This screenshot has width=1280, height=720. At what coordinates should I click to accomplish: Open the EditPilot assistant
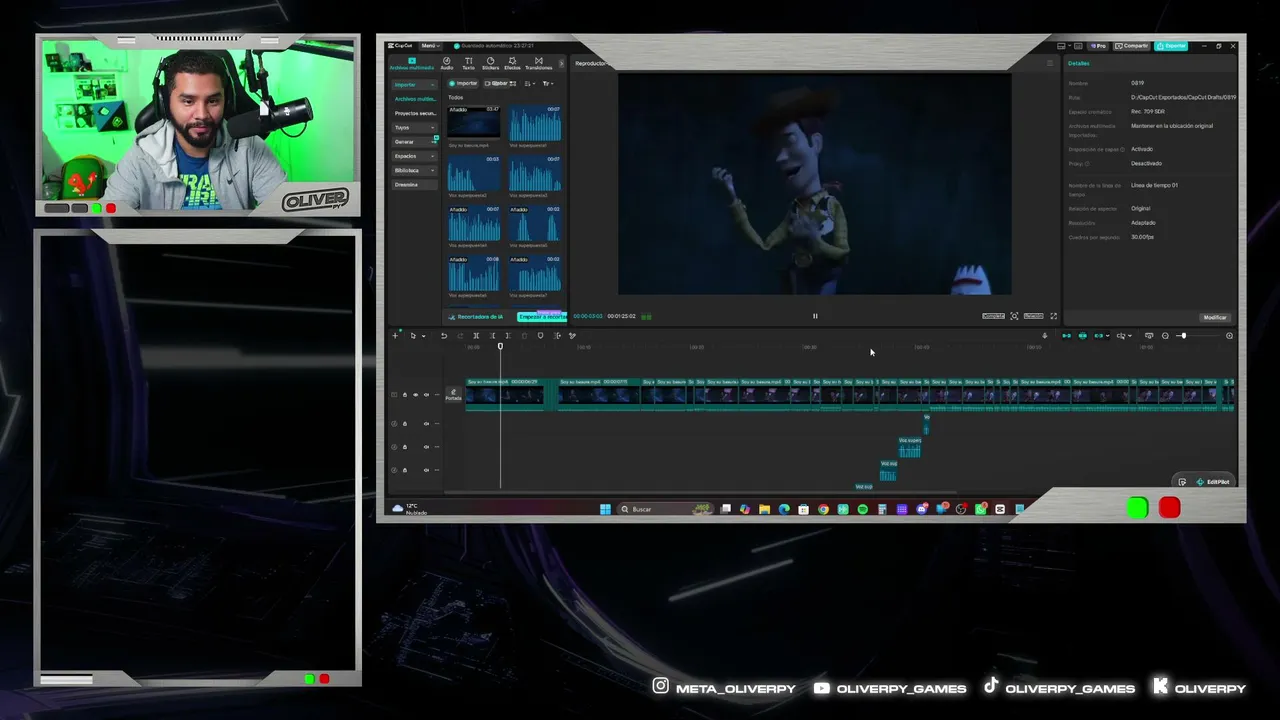click(1212, 482)
